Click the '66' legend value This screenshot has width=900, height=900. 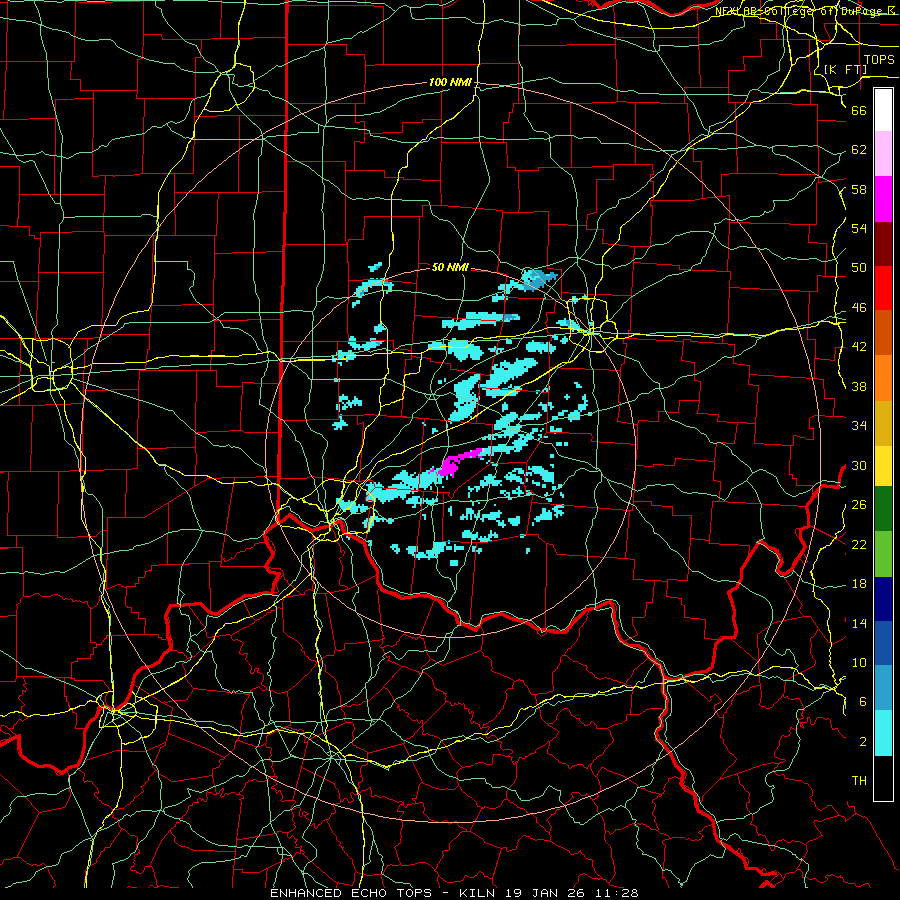859,110
